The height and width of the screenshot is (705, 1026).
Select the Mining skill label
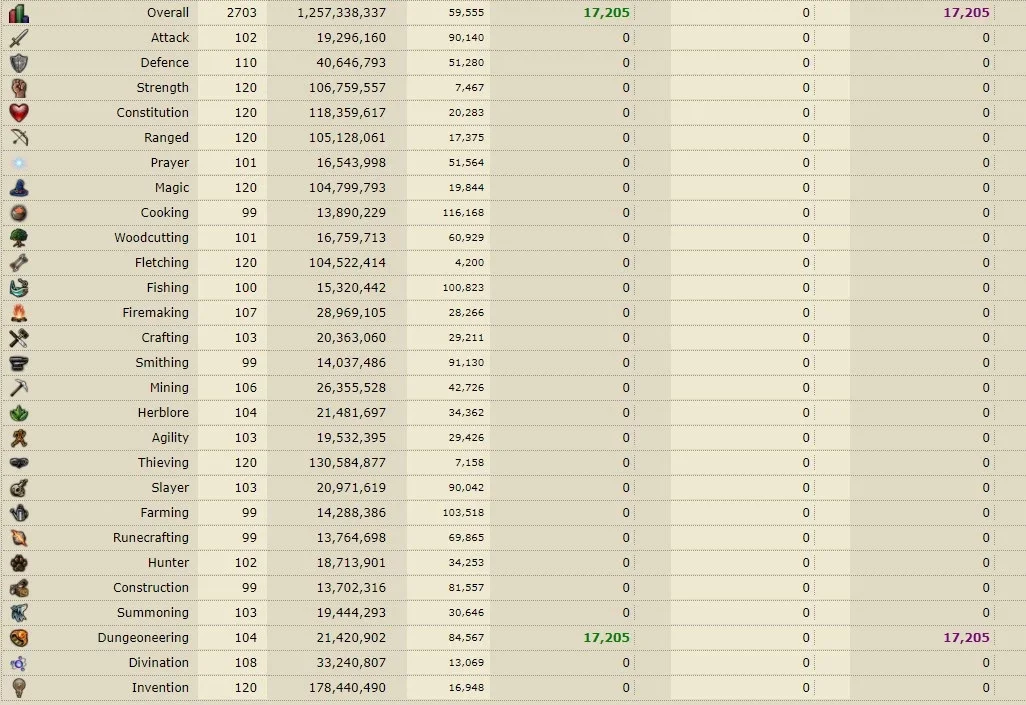pos(169,388)
